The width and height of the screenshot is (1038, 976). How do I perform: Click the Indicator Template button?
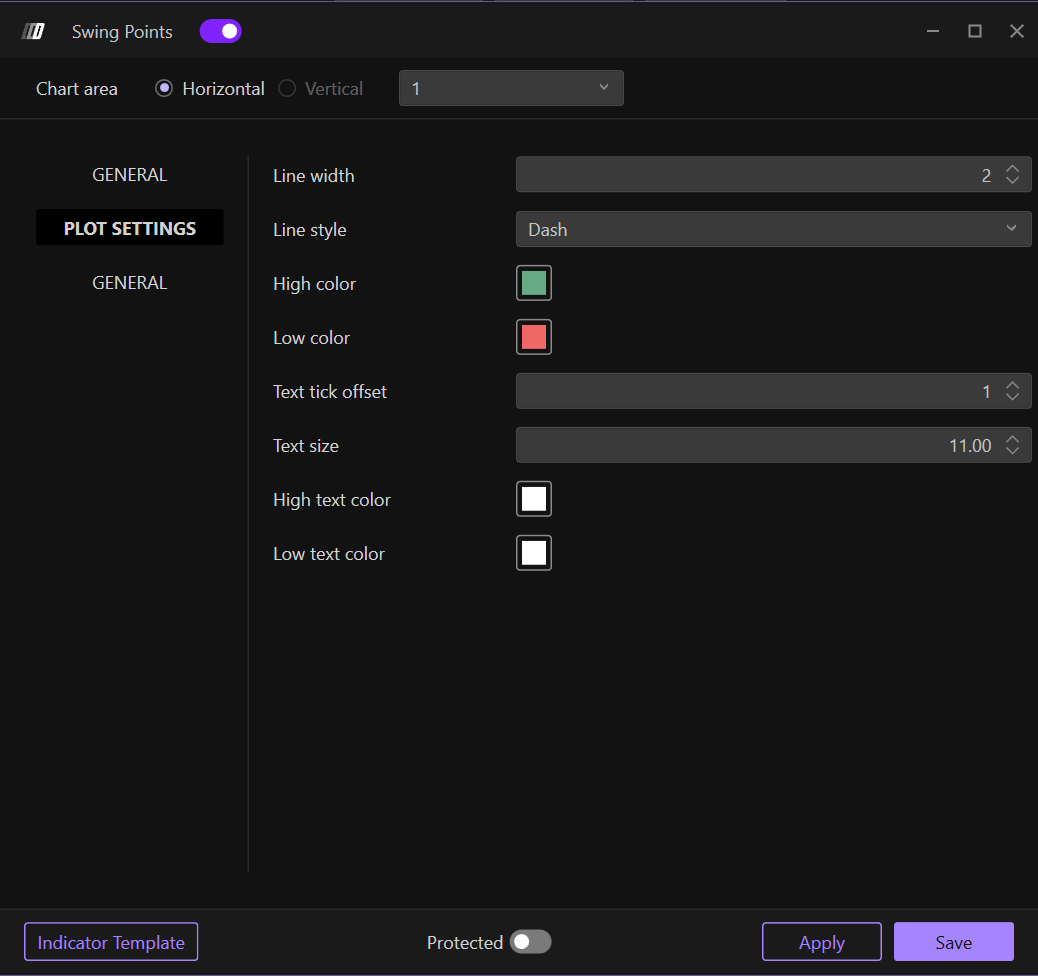click(111, 942)
